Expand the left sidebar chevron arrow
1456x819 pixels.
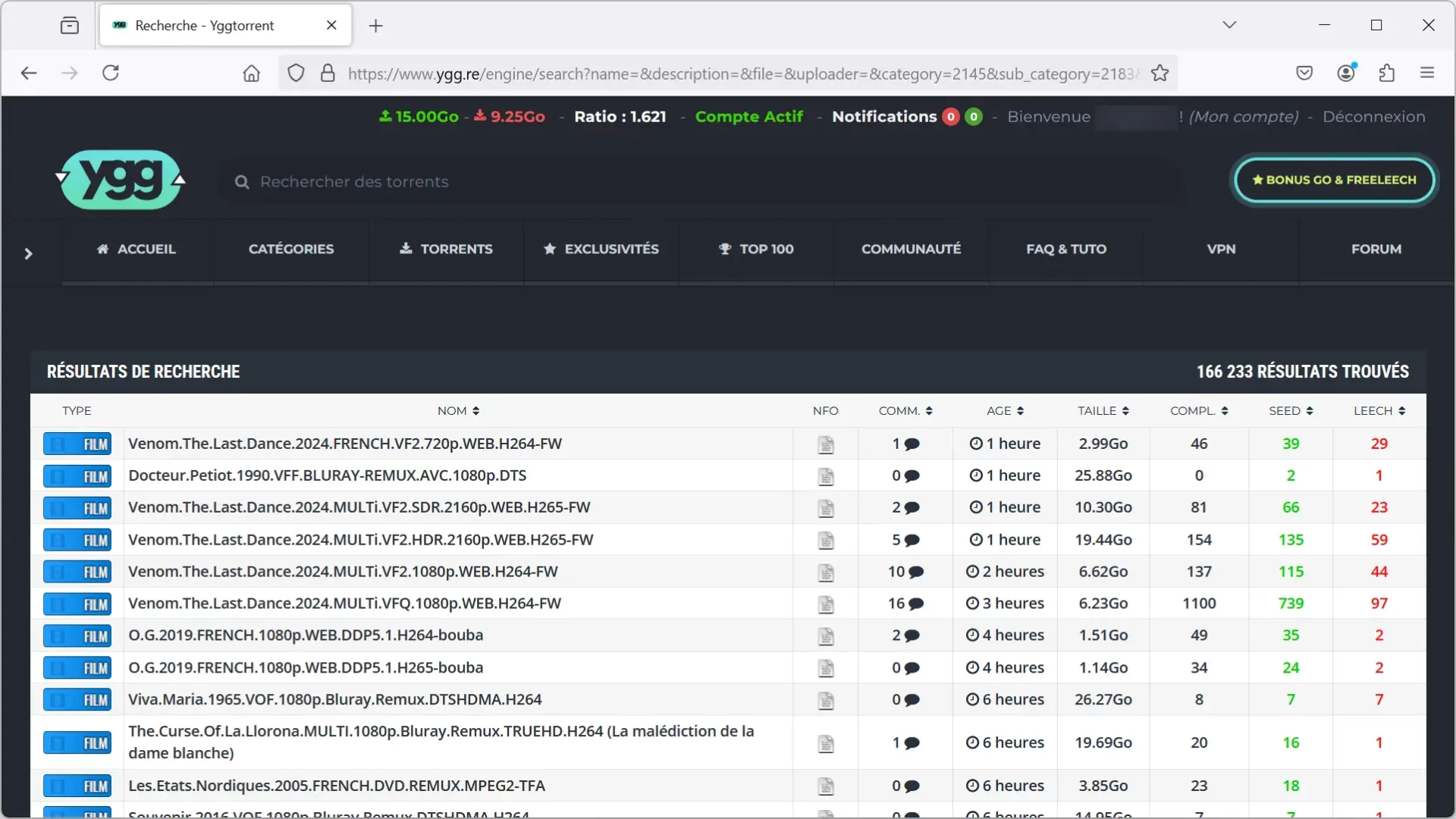28,253
